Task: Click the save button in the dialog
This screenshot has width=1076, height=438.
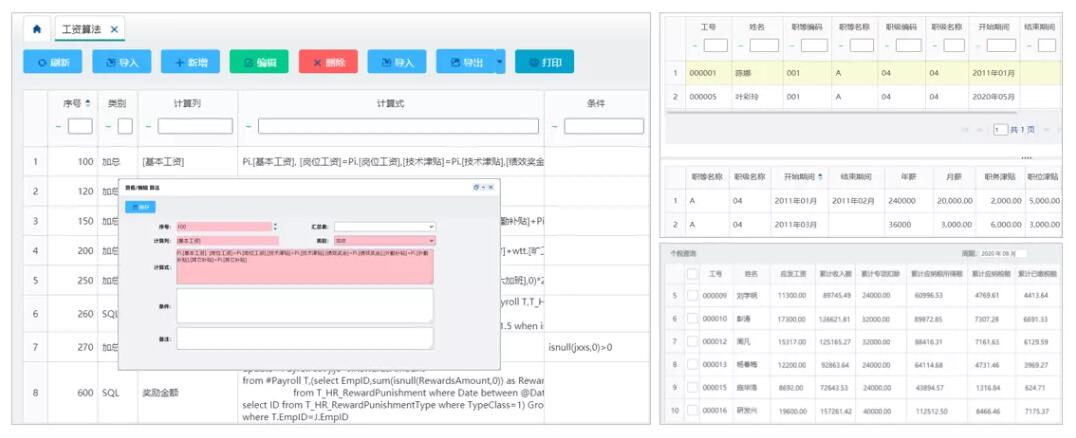Action: click(x=140, y=206)
